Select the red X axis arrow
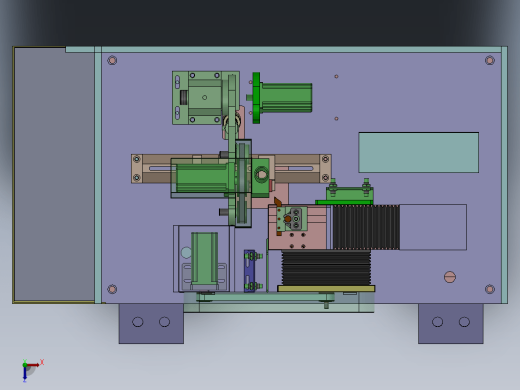 point(34,365)
